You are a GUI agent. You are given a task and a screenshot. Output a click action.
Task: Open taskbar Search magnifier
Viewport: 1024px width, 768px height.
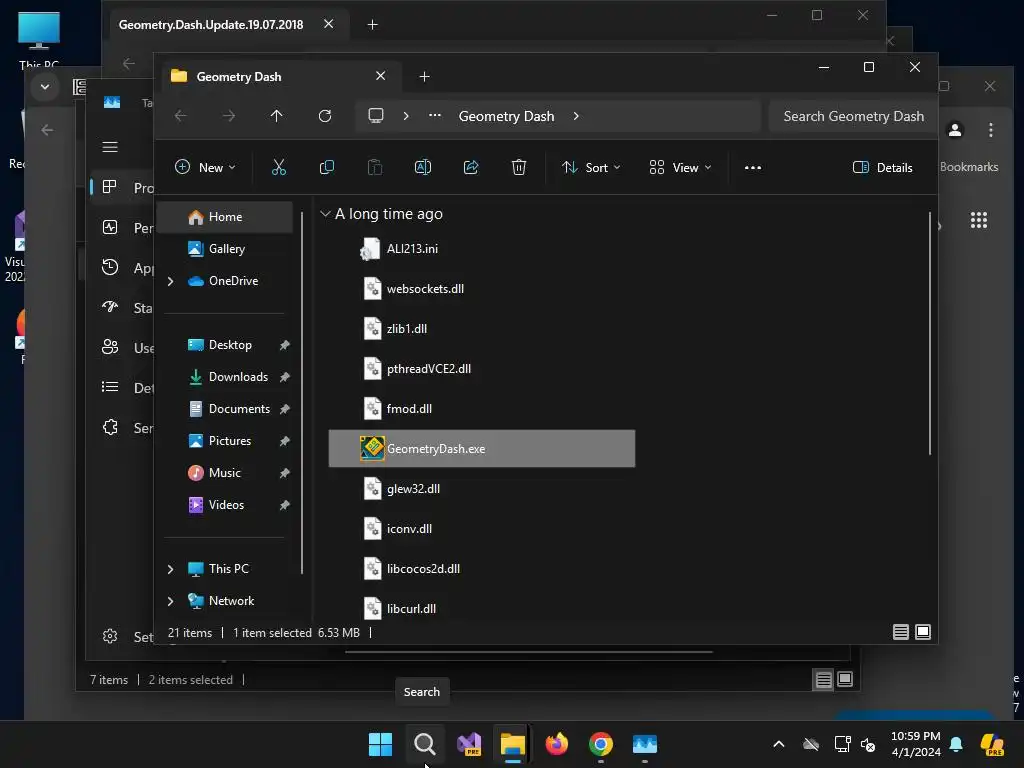click(x=424, y=744)
